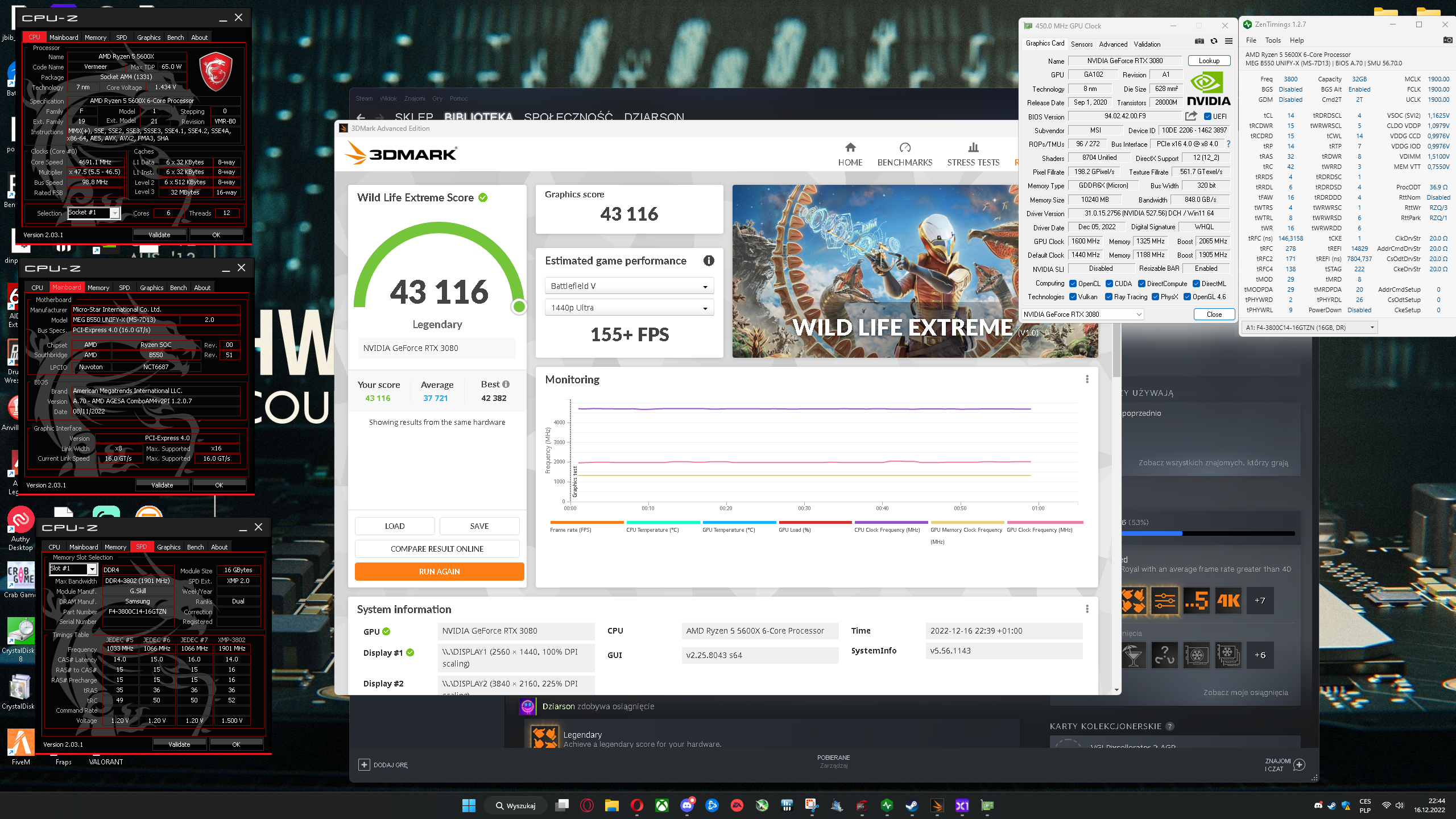The height and width of the screenshot is (819, 1456).
Task: Click RUN AGAIN button in 3DMark
Action: point(439,572)
